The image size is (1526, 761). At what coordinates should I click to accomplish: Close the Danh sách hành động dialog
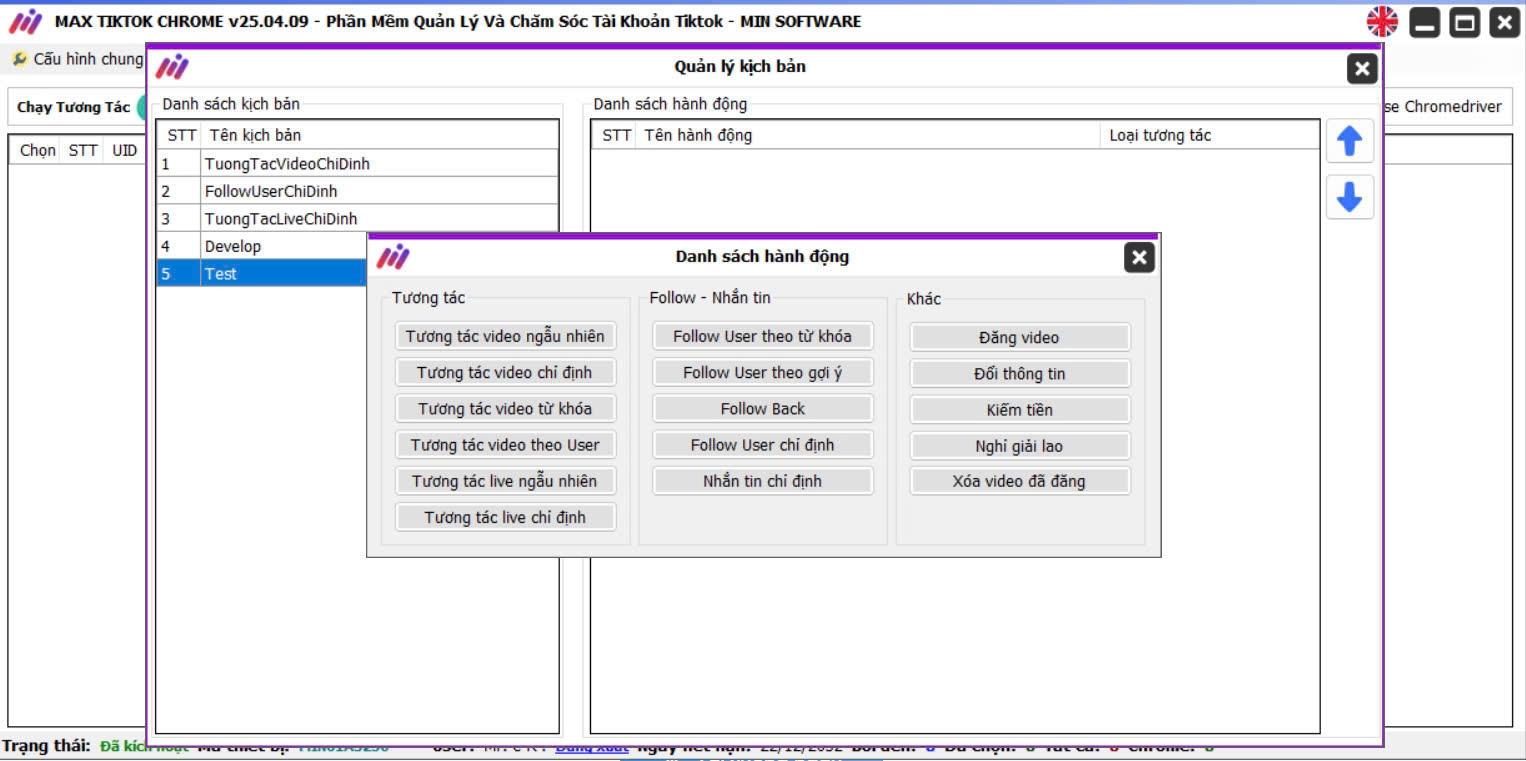coord(1139,258)
